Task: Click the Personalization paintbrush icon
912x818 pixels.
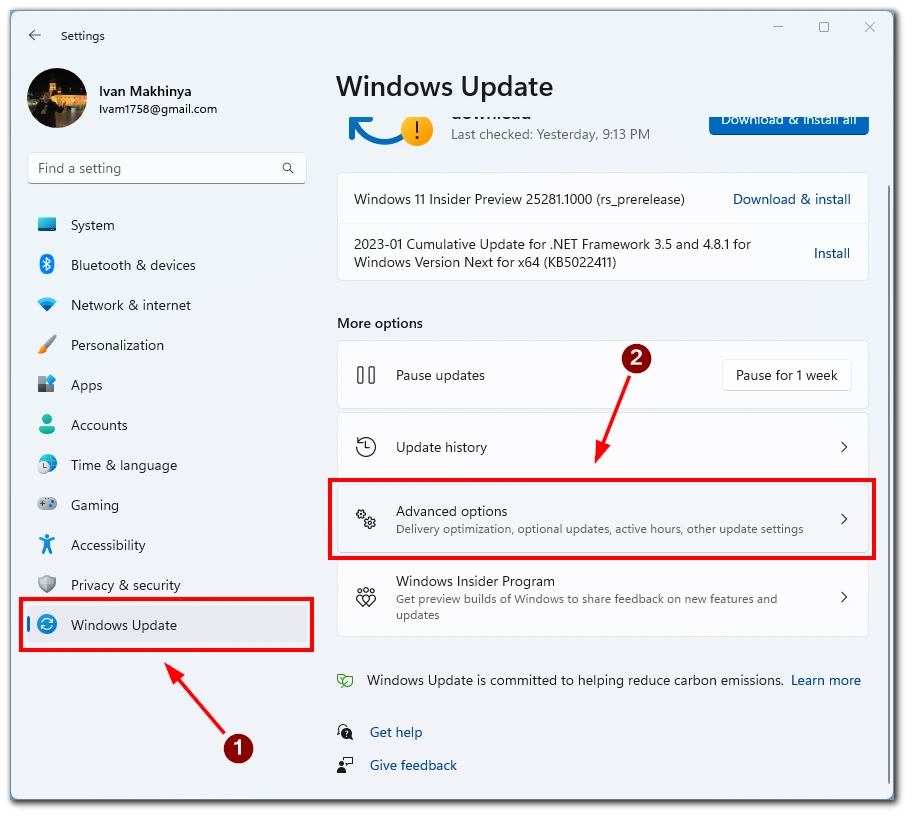Action: tap(47, 344)
